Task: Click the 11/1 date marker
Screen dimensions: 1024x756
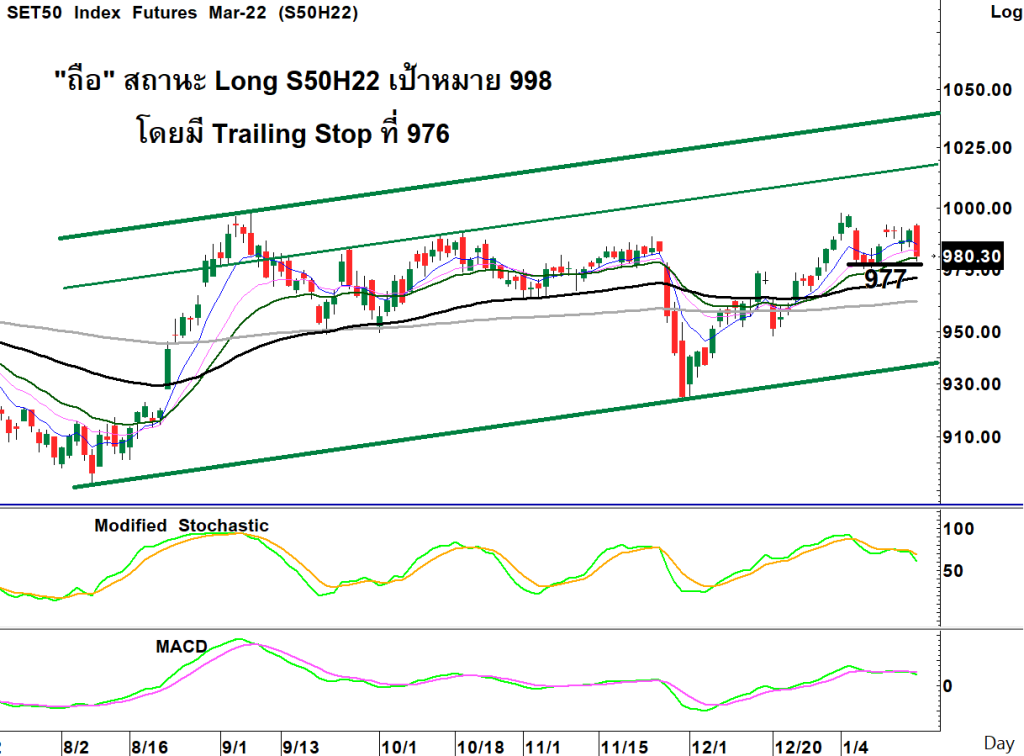Action: point(543,747)
